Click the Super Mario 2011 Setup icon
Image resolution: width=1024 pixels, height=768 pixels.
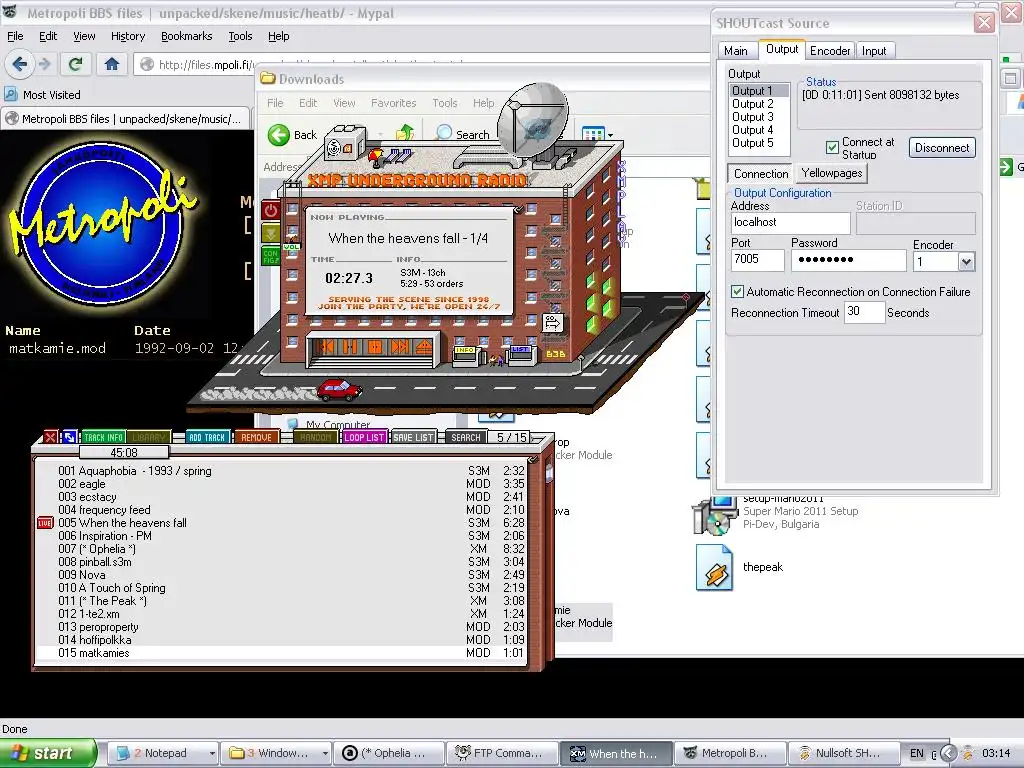[714, 517]
